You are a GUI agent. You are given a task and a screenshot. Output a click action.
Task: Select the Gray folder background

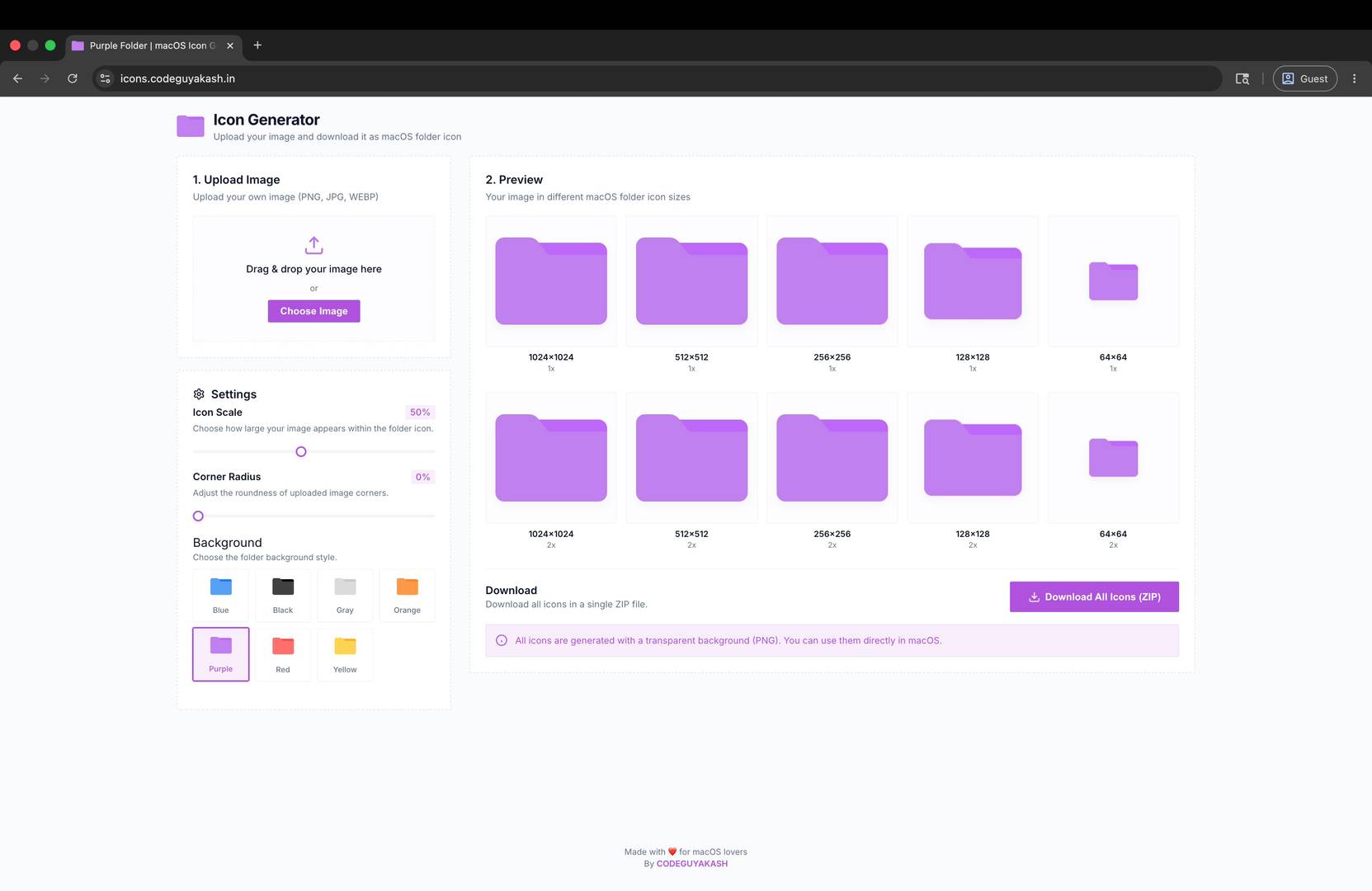tap(345, 595)
